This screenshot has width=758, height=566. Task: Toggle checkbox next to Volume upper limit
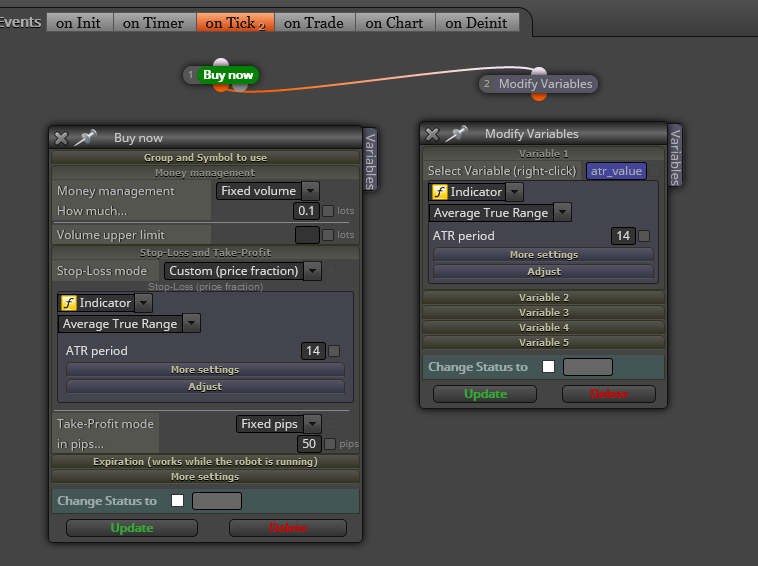coord(328,235)
